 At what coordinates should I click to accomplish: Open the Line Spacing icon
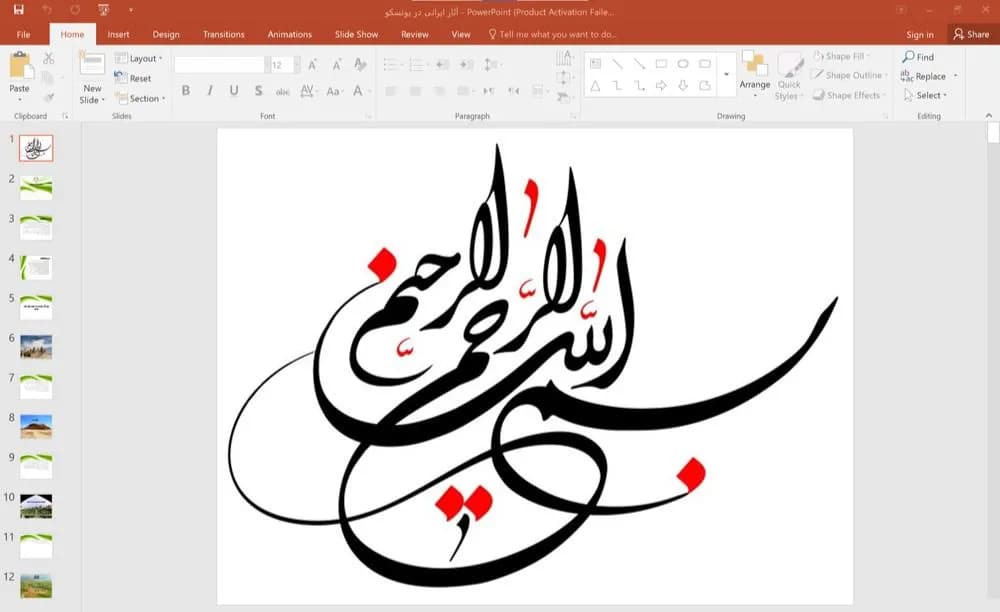(x=491, y=64)
